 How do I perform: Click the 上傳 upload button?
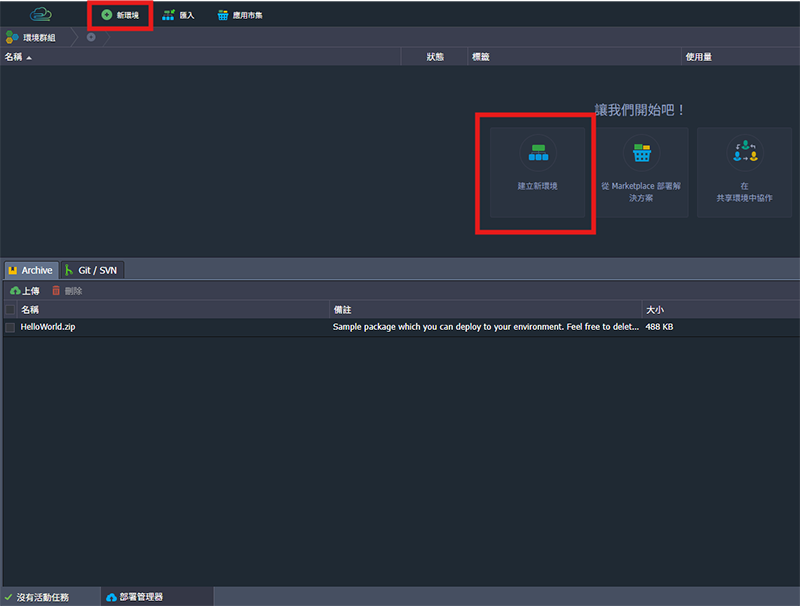(x=25, y=291)
